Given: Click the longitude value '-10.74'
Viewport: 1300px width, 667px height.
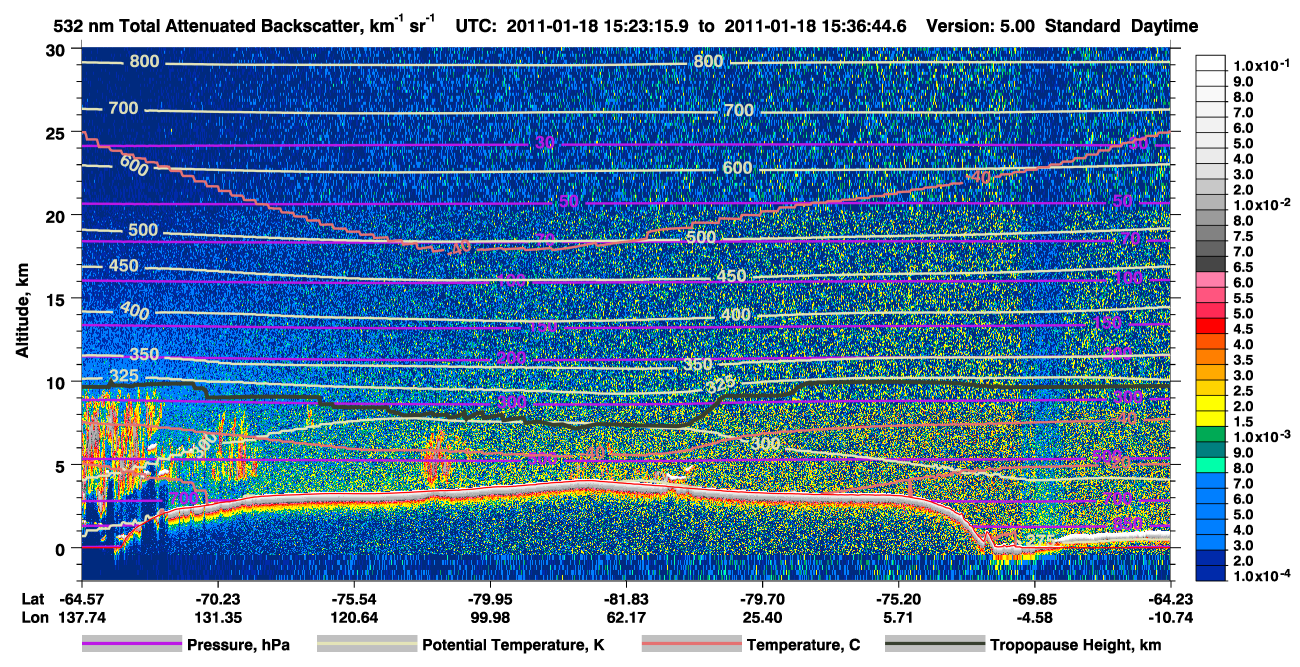Looking at the screenshot, I should [1170, 616].
